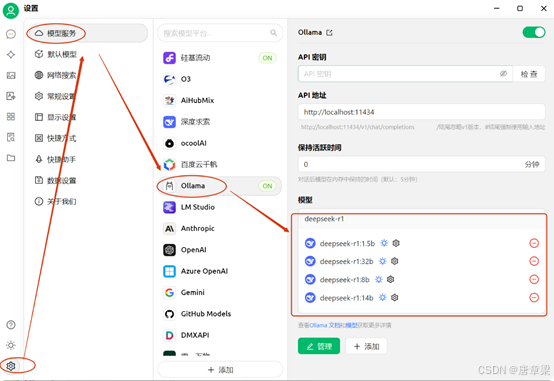554x381 pixels.
Task: Open the agents star sidebar icon
Action: pos(11,54)
